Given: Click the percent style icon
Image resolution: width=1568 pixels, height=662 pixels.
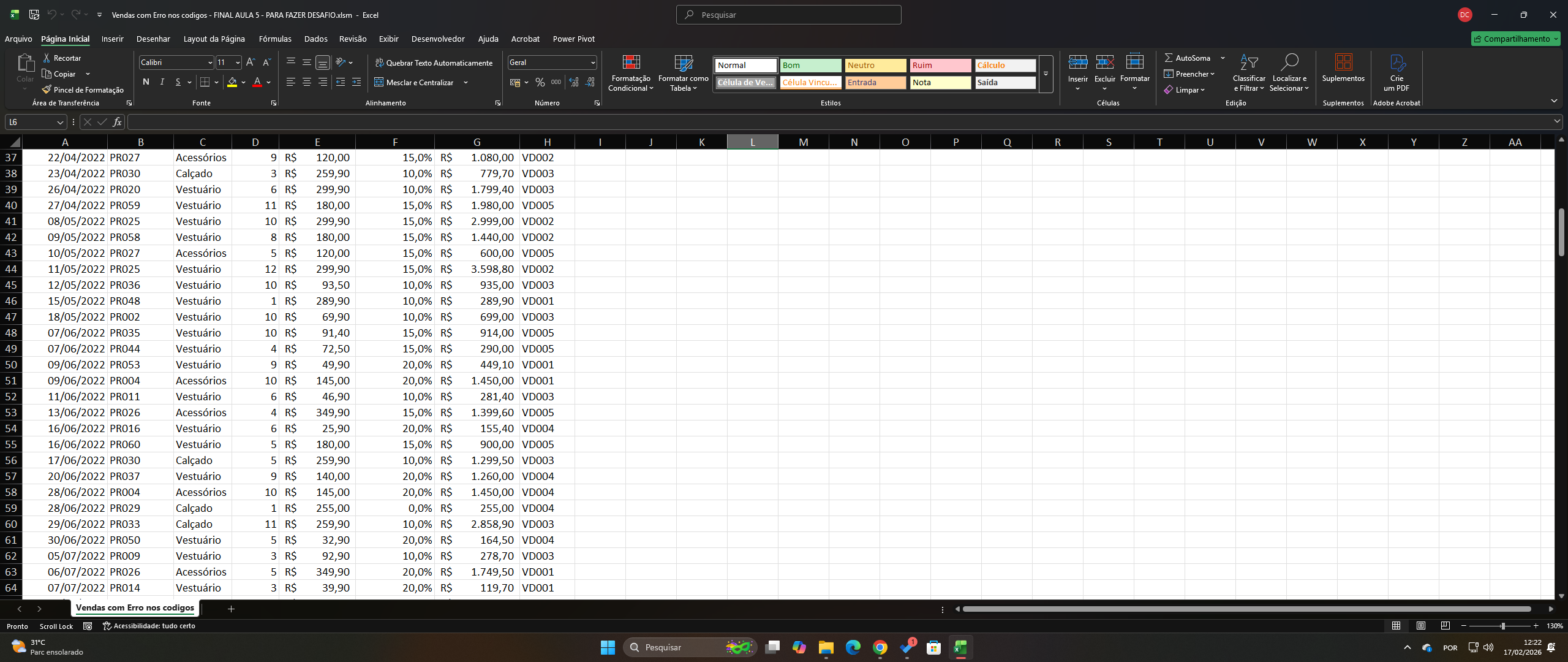Looking at the screenshot, I should coord(540,82).
